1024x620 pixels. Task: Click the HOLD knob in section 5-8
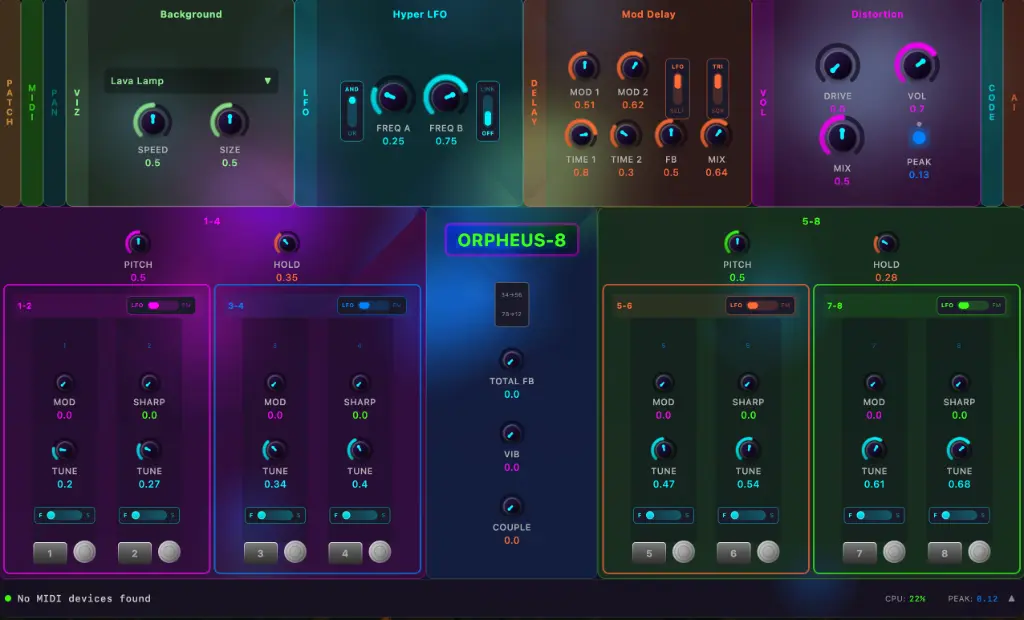886,243
